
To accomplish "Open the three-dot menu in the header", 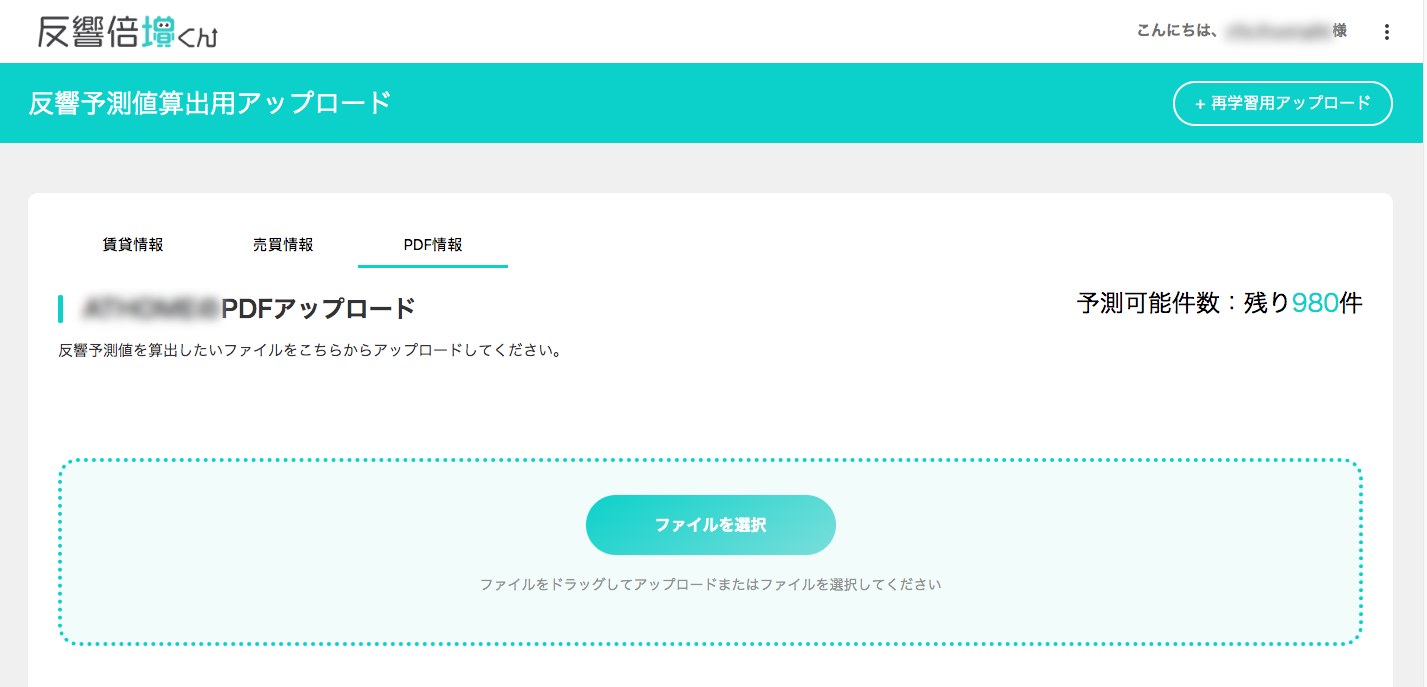I will (x=1386, y=32).
